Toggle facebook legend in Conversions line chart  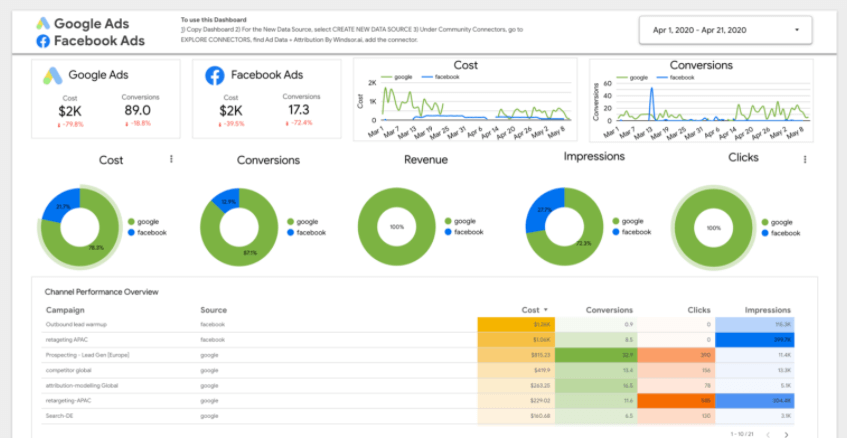coord(675,78)
